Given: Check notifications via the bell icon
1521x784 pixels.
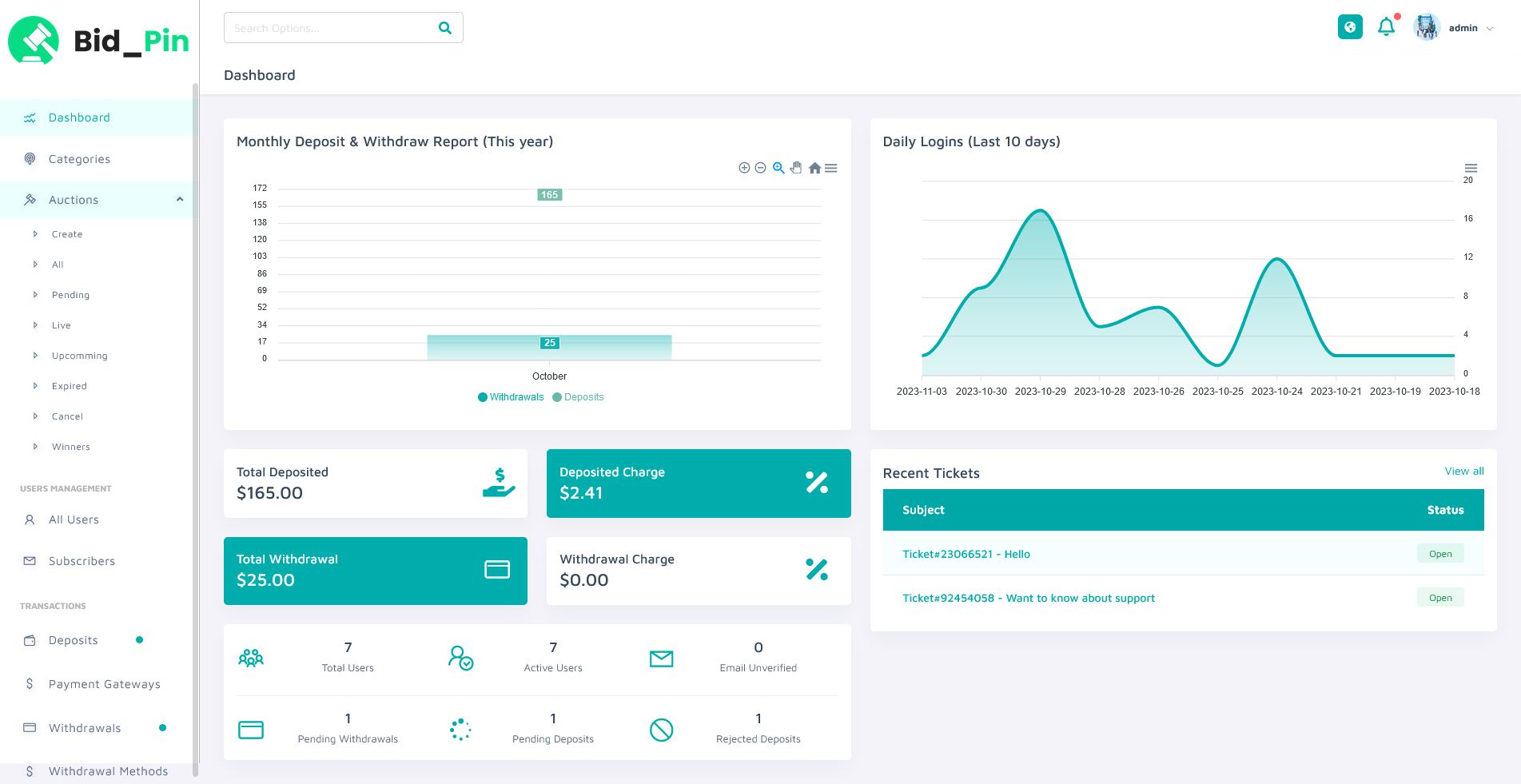Looking at the screenshot, I should [x=1387, y=26].
